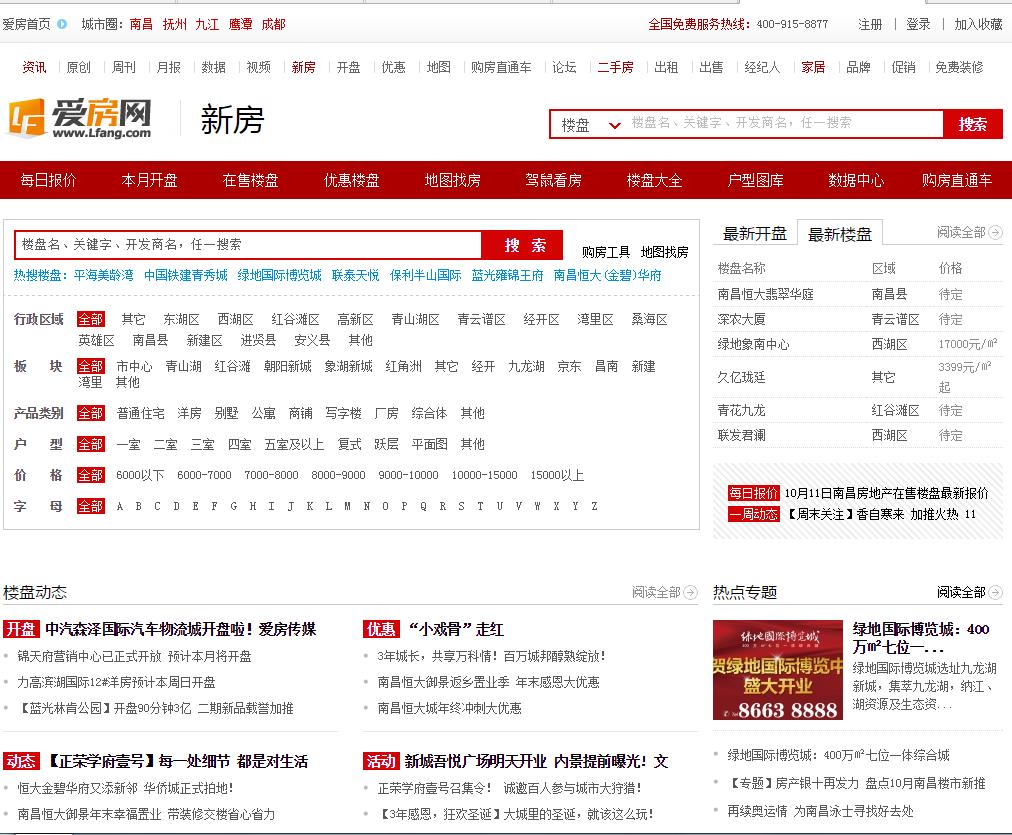Click the blue arrow icon beside 爱房首页
The image size is (1012, 835).
(x=62, y=24)
